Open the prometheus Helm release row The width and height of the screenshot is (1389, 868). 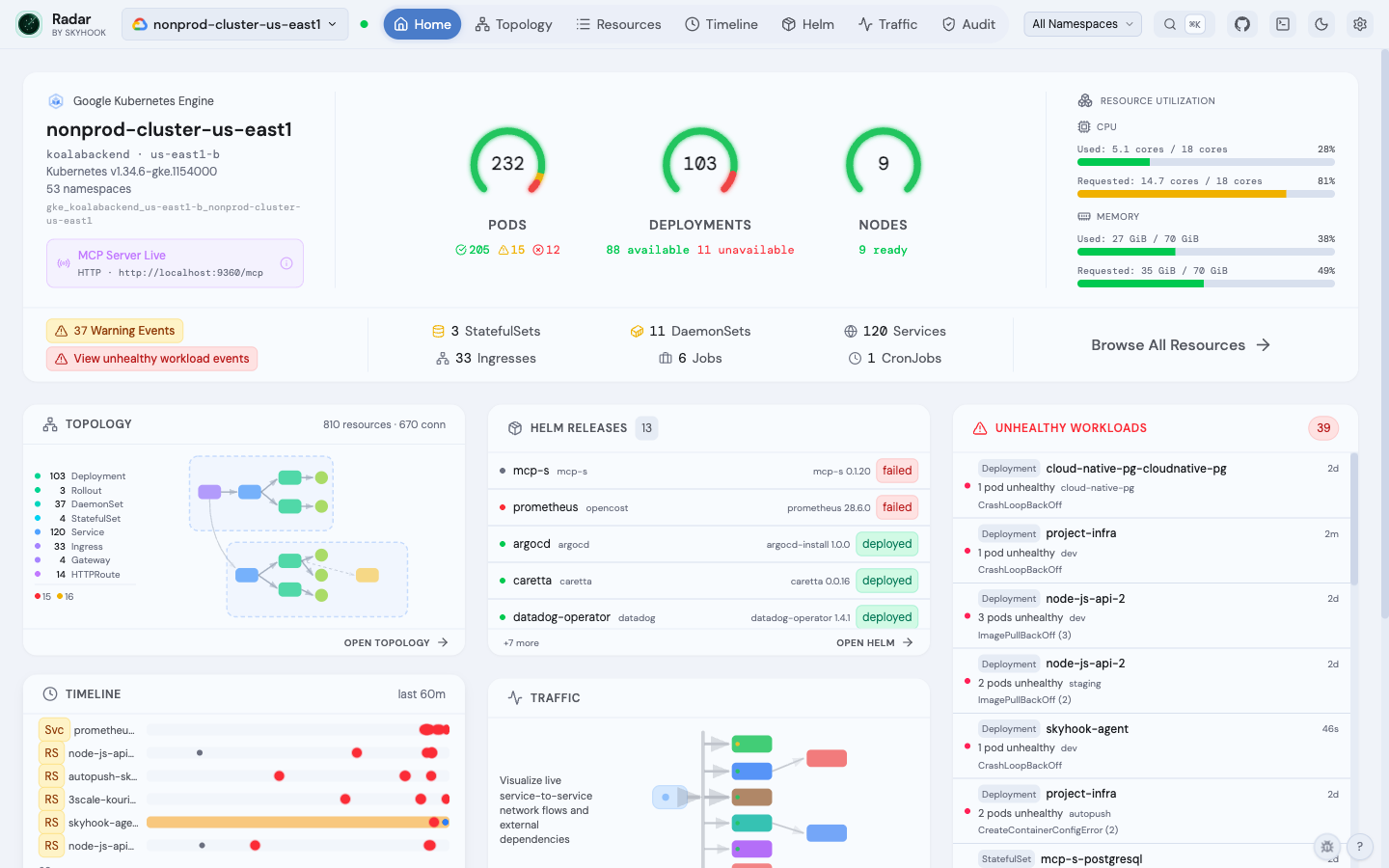click(709, 507)
